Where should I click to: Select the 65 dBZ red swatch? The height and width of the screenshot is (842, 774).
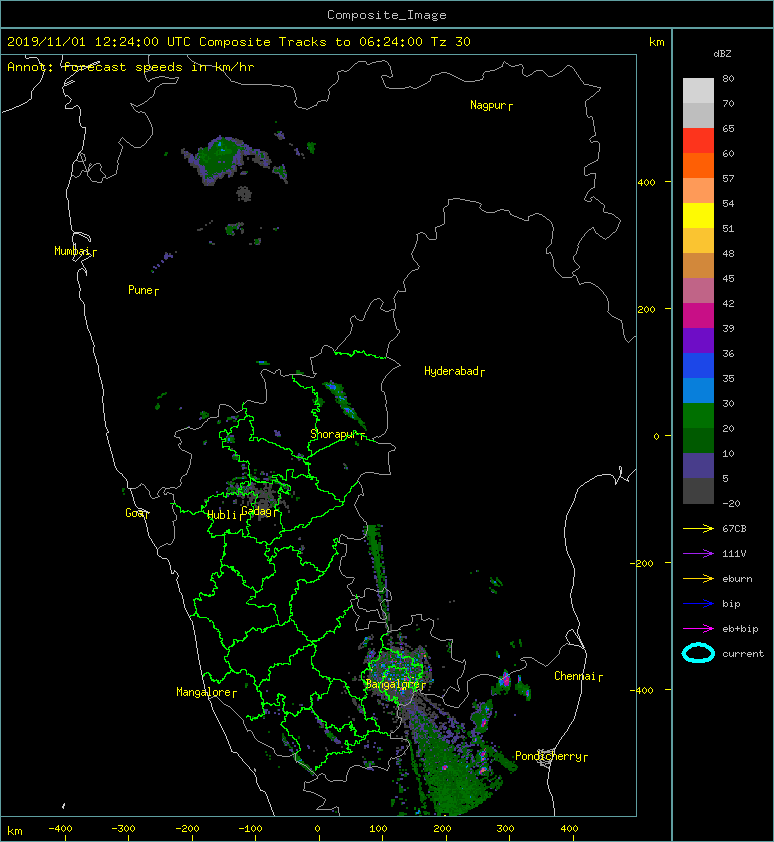[698, 140]
